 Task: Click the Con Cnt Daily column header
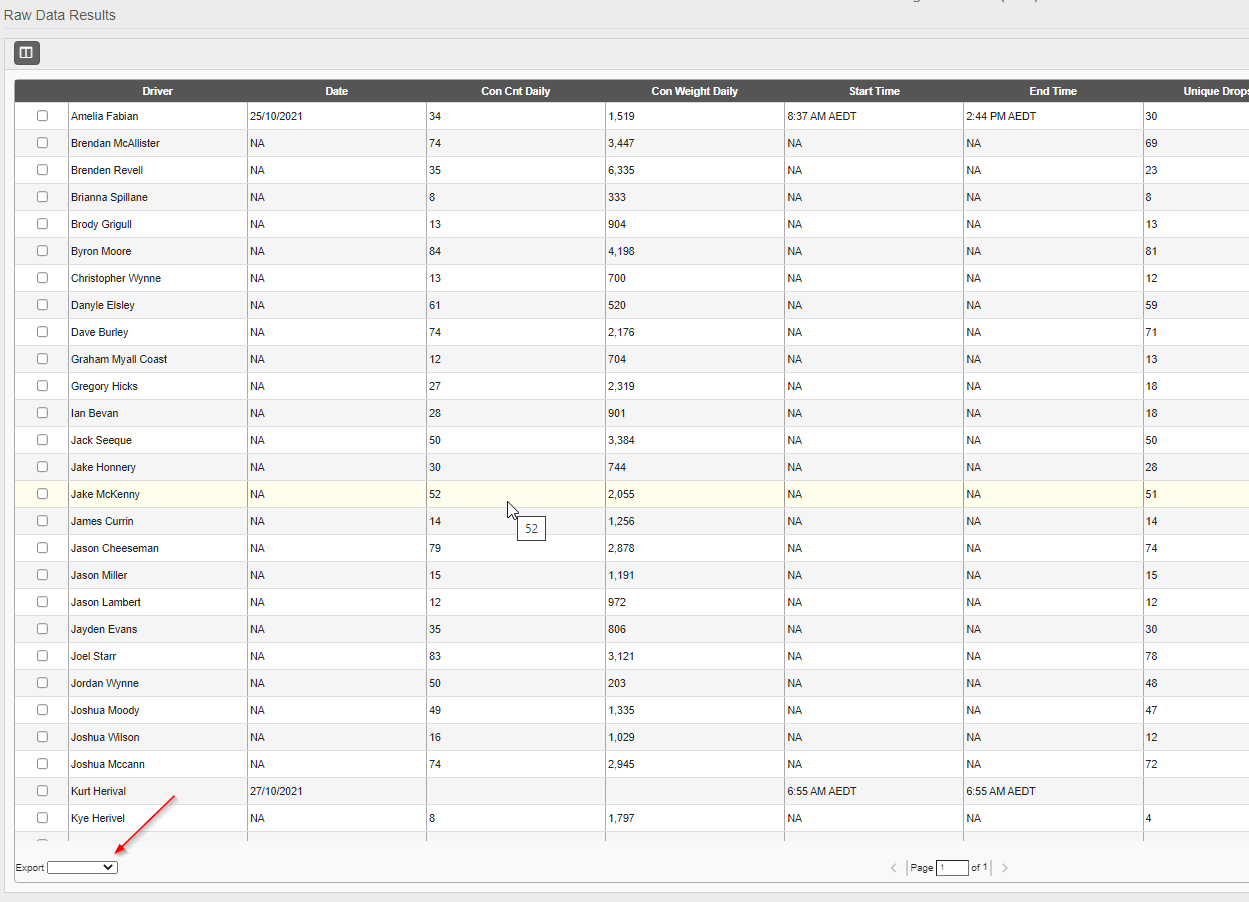click(516, 91)
